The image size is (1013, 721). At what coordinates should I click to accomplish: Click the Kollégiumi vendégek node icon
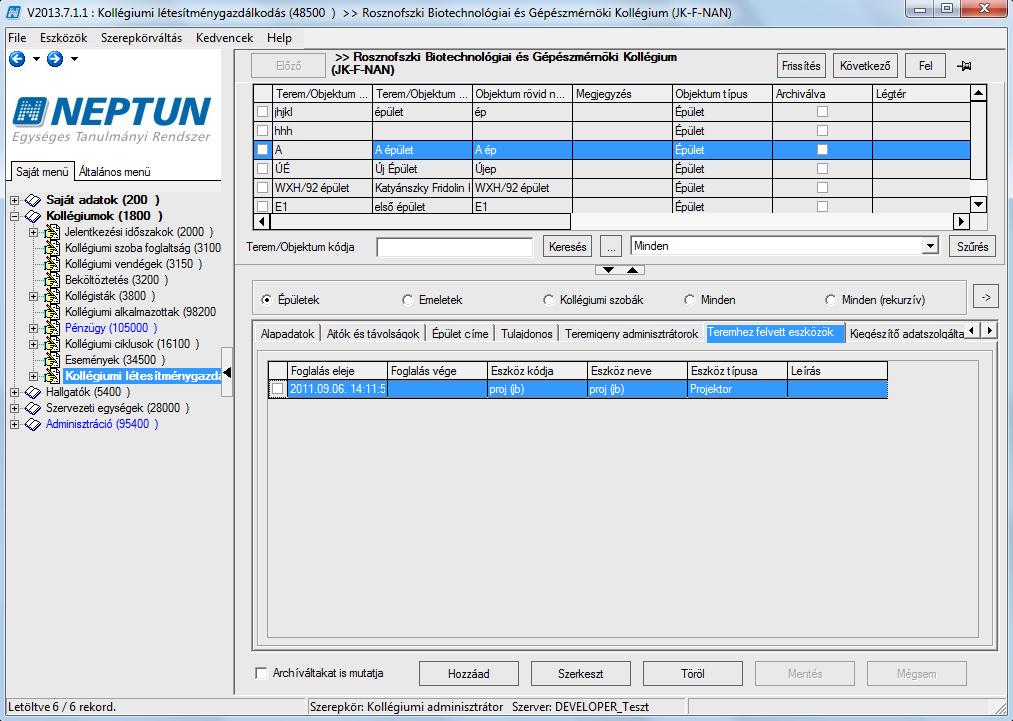click(x=52, y=264)
